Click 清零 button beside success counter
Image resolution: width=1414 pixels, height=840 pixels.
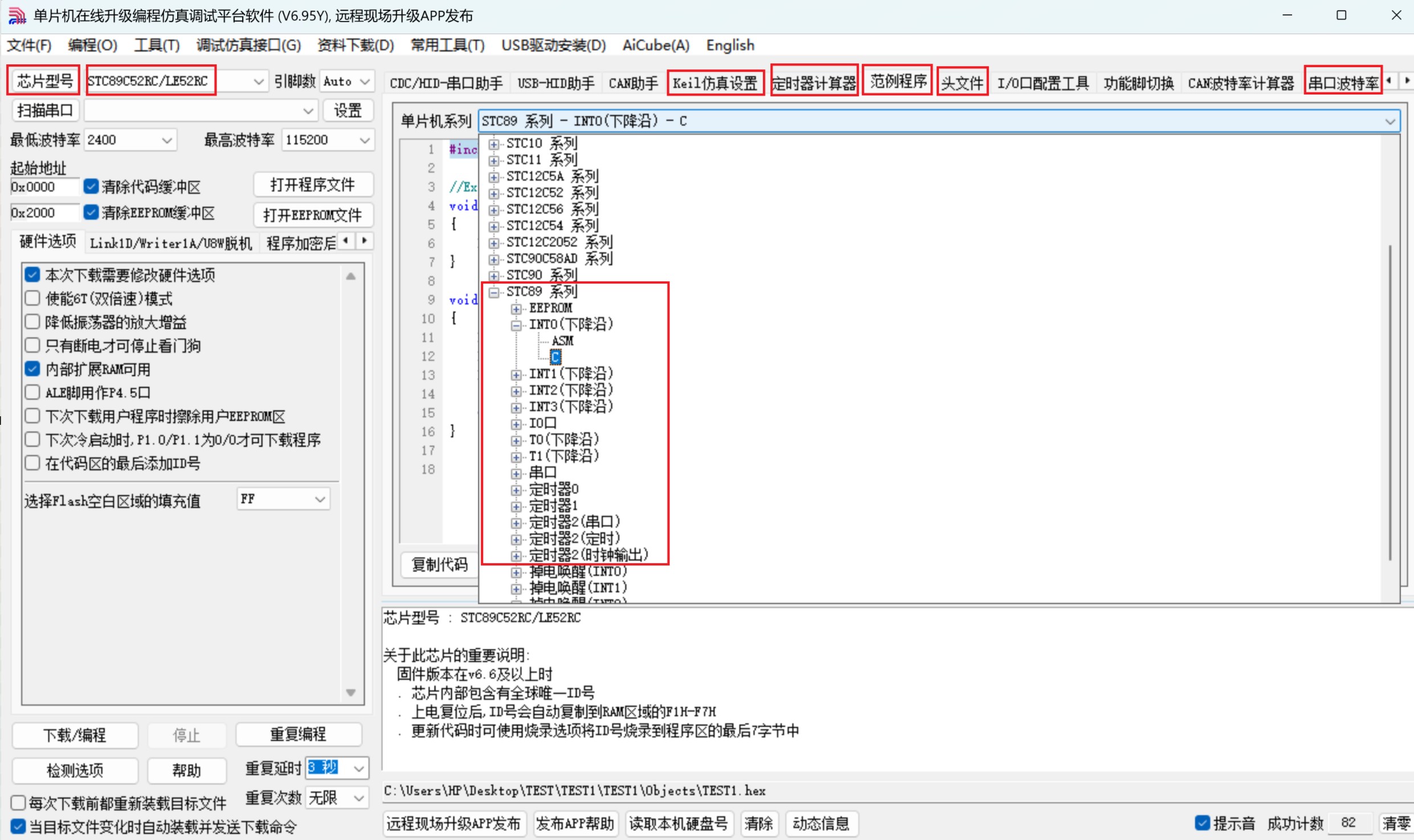[1396, 823]
